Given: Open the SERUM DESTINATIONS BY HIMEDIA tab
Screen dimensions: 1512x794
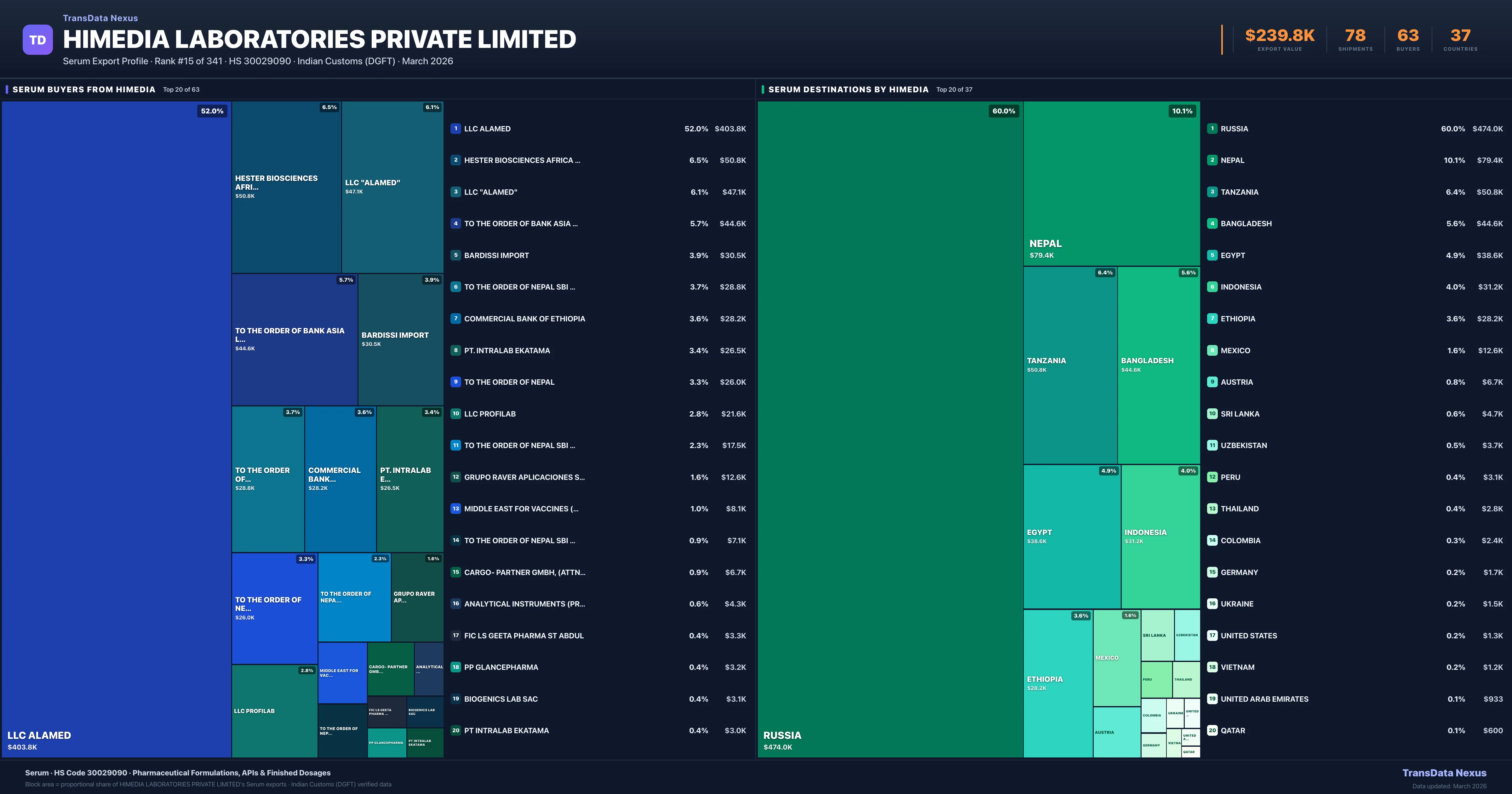Looking at the screenshot, I should coord(848,89).
